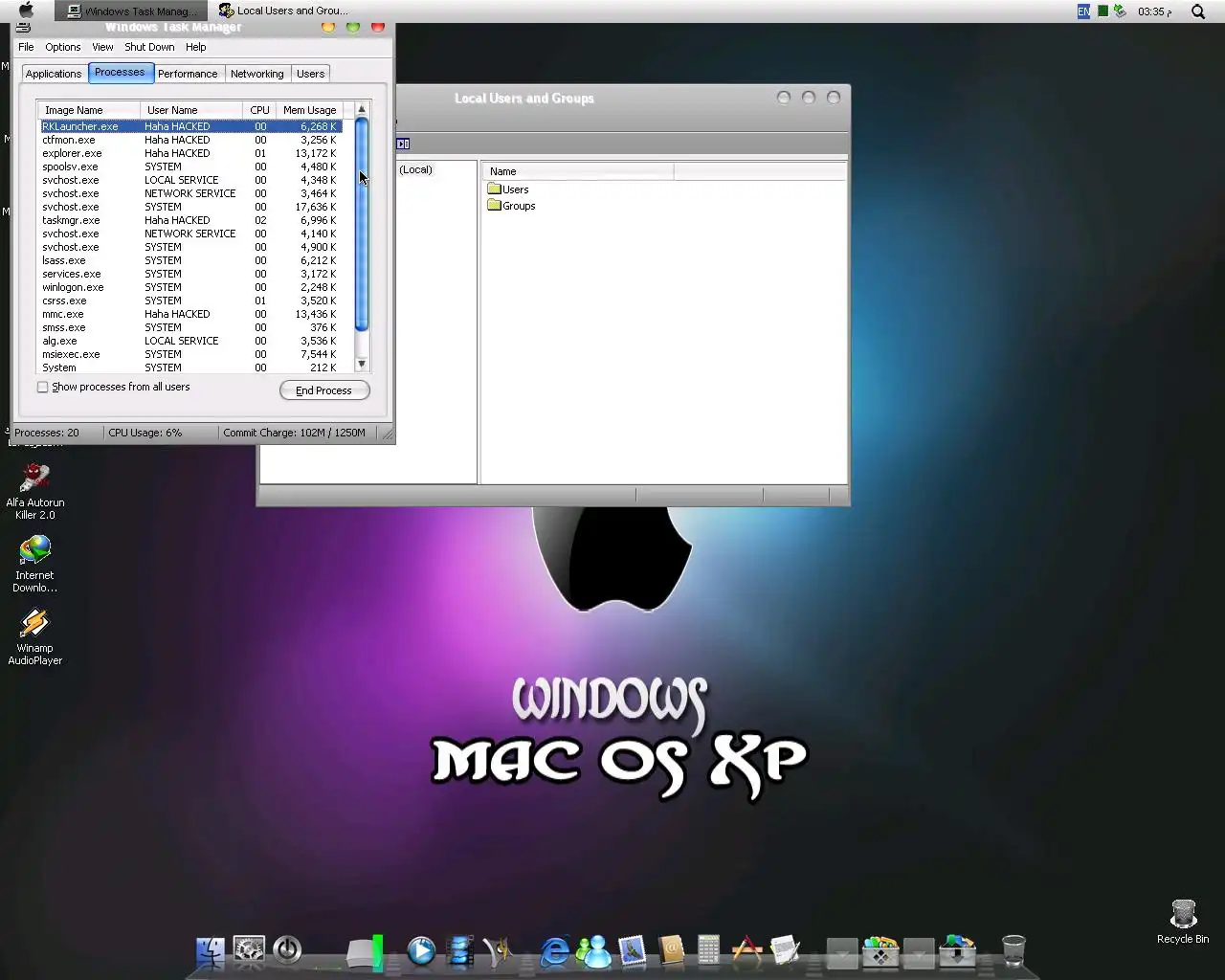Open the Trash icon in the dock

pyautogui.click(x=1013, y=951)
